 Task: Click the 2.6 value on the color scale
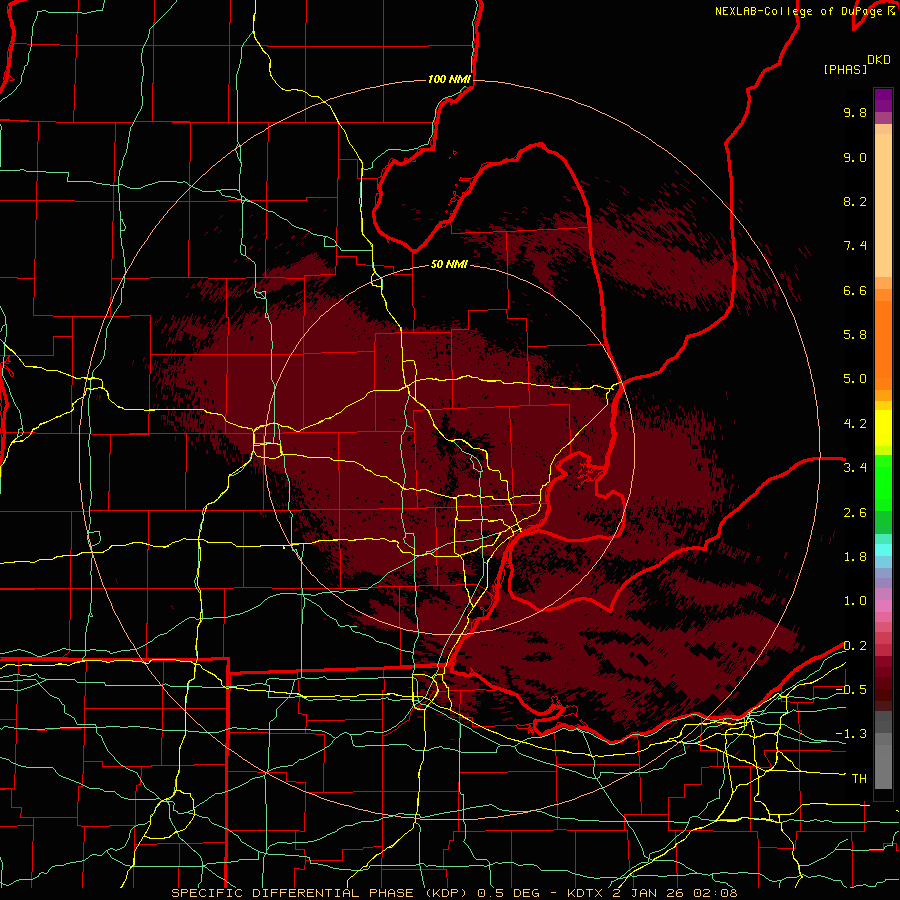(x=855, y=513)
